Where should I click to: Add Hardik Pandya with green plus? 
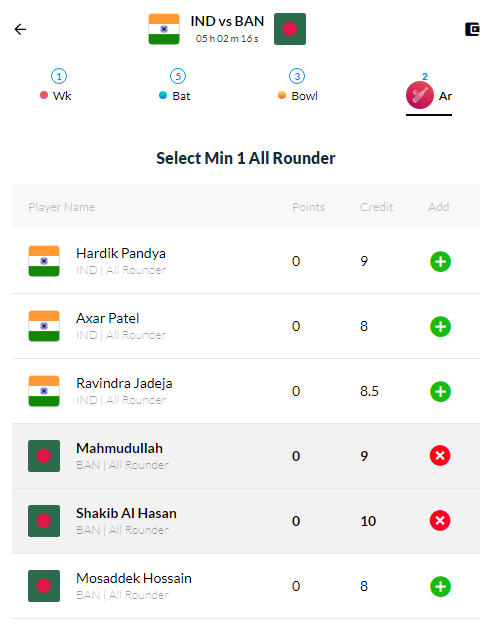[440, 262]
